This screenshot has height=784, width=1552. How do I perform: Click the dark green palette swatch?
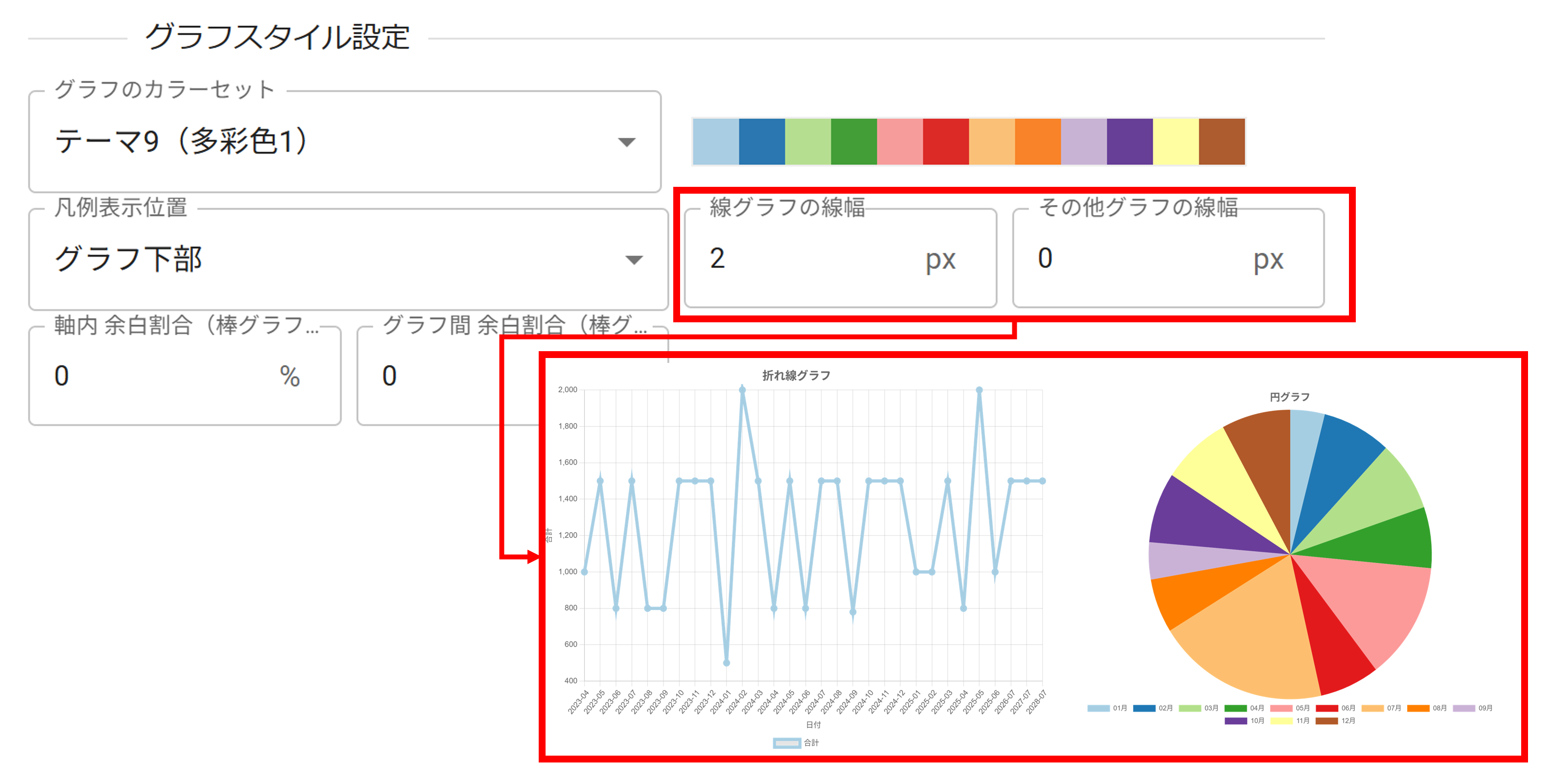[x=854, y=141]
